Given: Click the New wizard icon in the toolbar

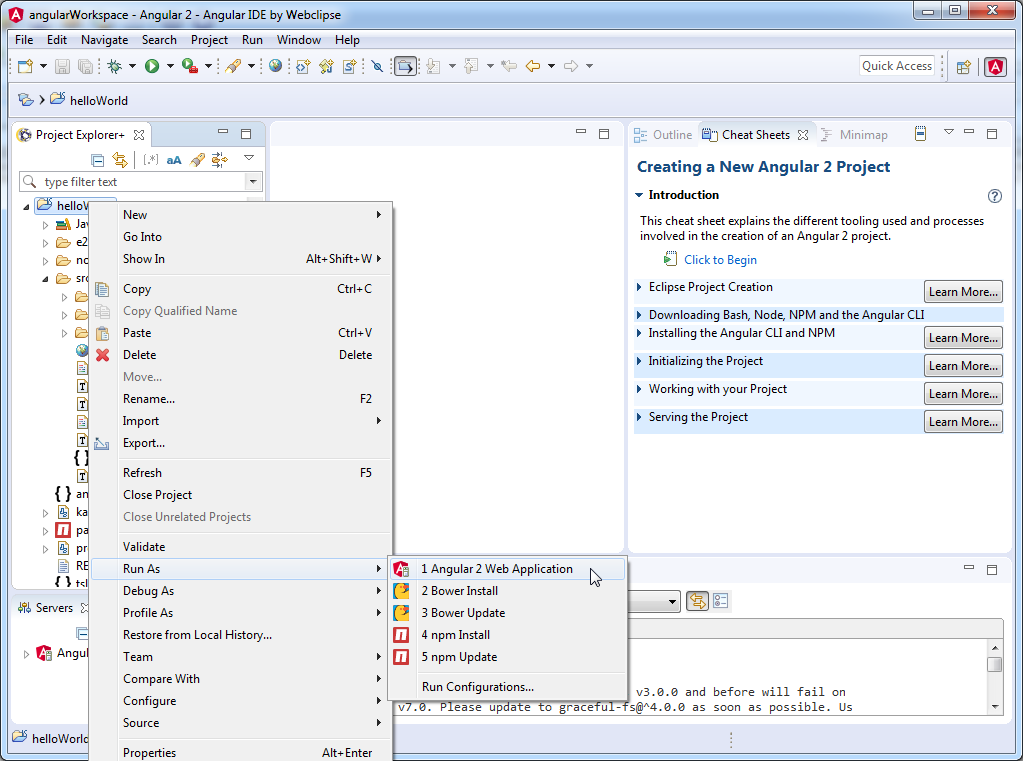Looking at the screenshot, I should tap(25, 66).
